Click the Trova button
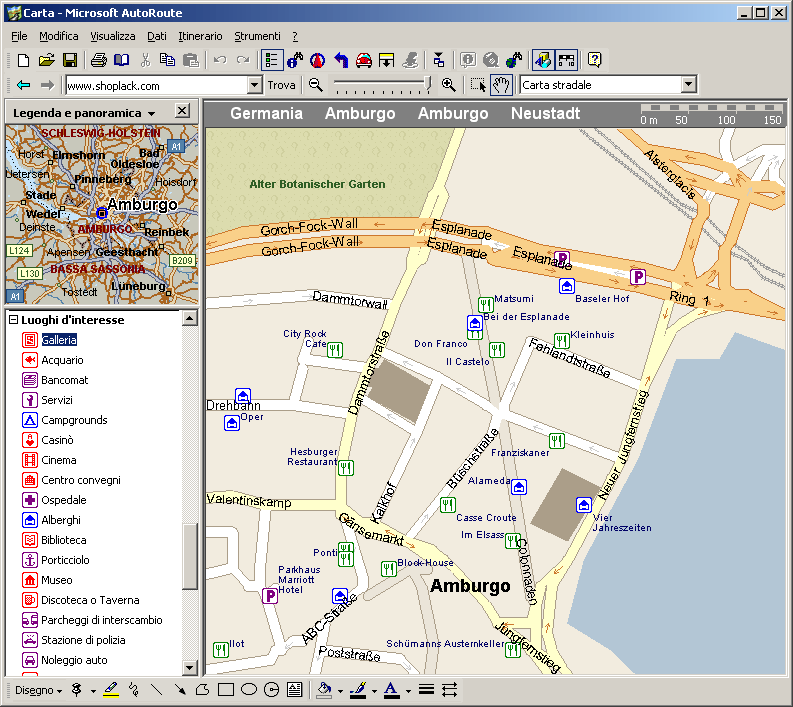Image resolution: width=793 pixels, height=707 pixels. [282, 85]
